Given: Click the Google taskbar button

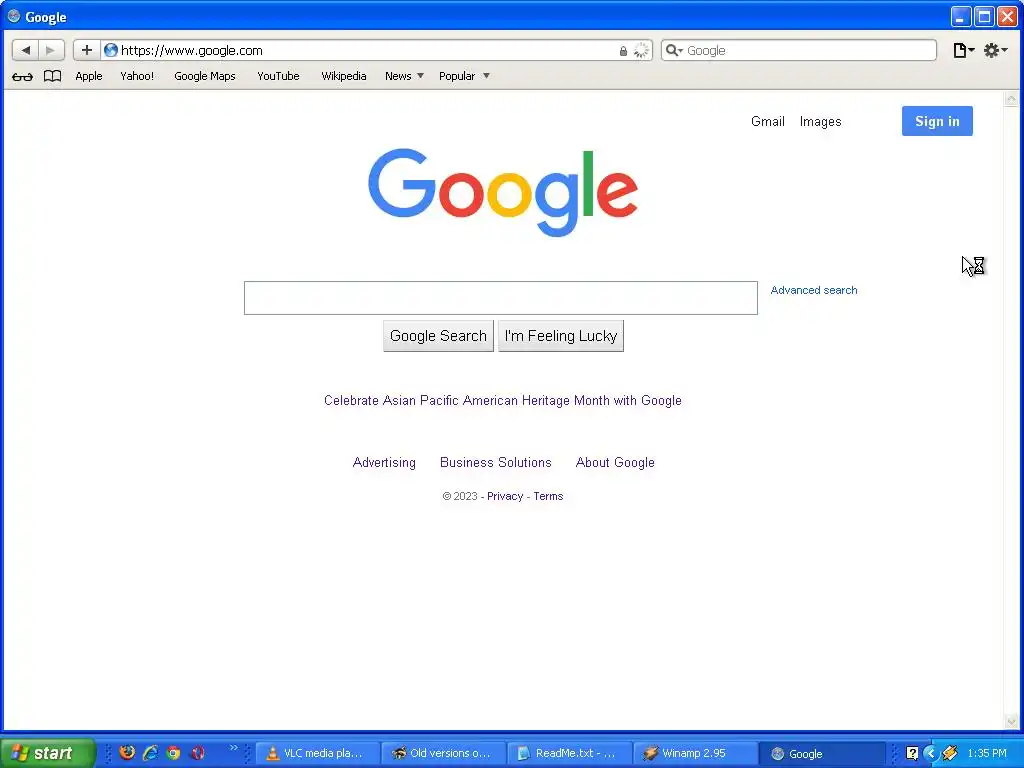Looking at the screenshot, I should 821,753.
